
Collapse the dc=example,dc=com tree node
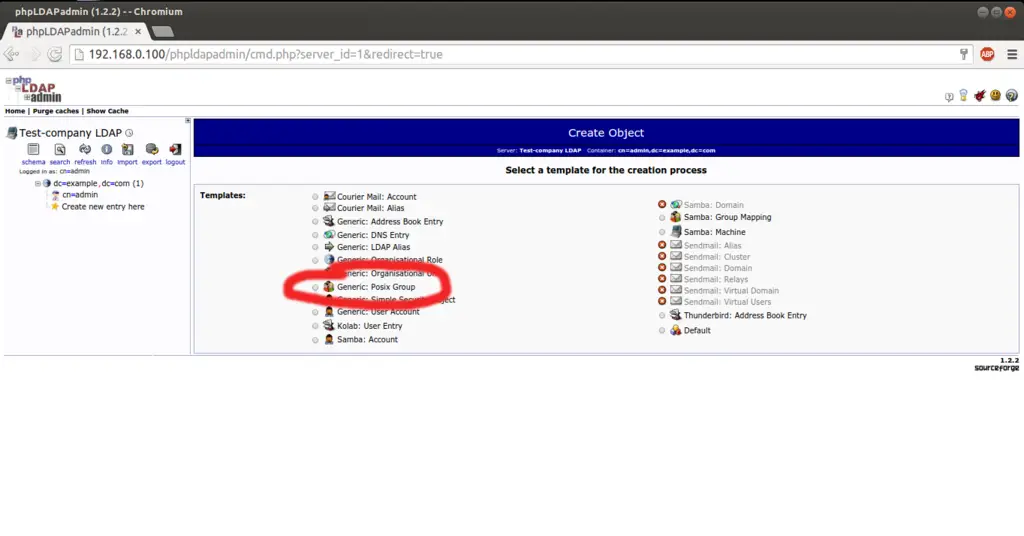(x=38, y=183)
